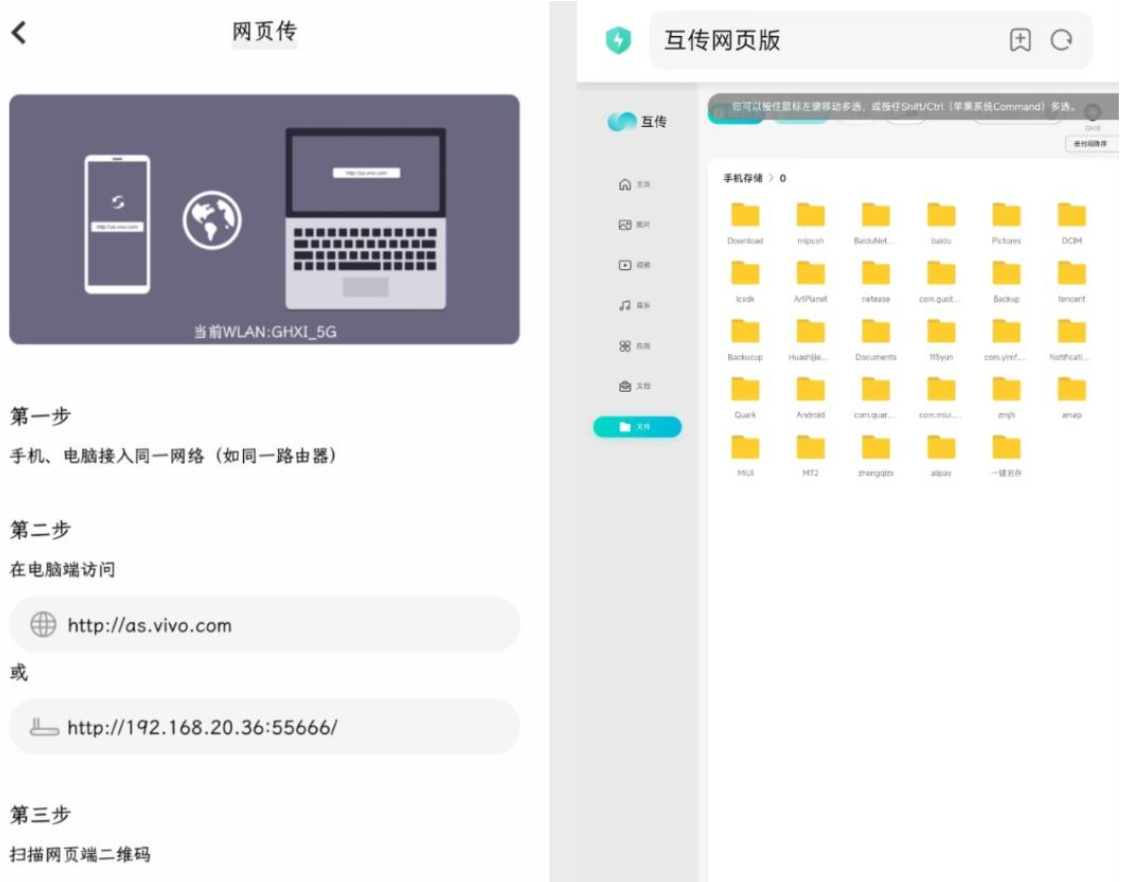Open the tencent folder
Viewport: 1146px width, 882px height.
pyautogui.click(x=1071, y=281)
